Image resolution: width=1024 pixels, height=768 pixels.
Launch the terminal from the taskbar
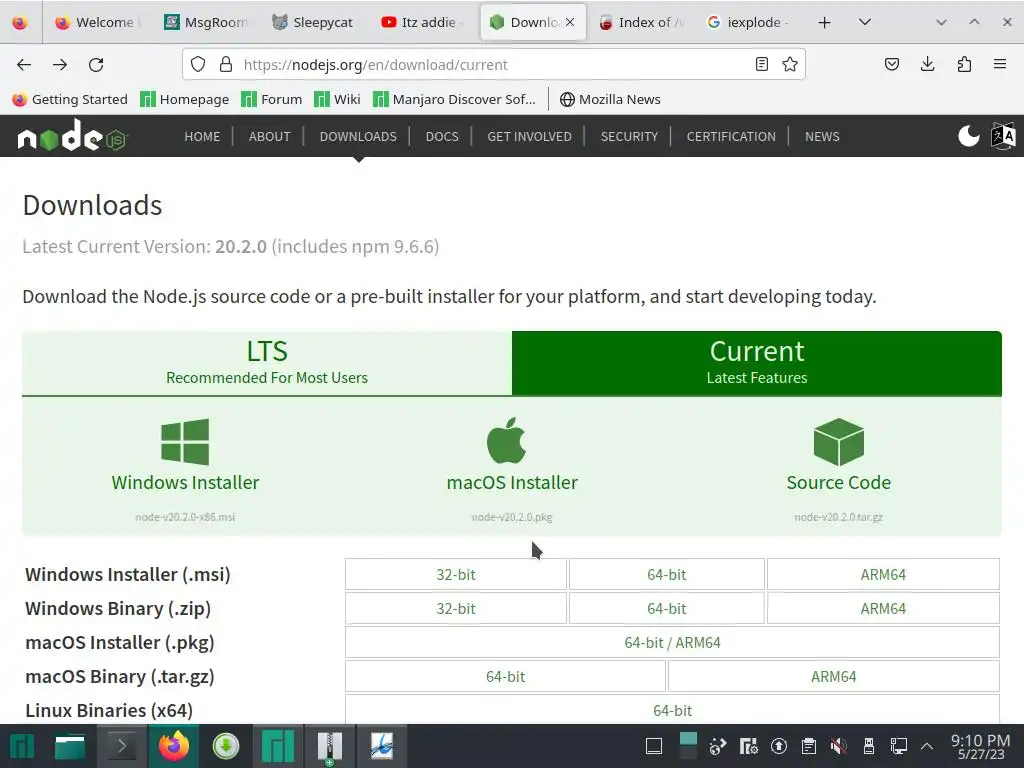[121, 746]
